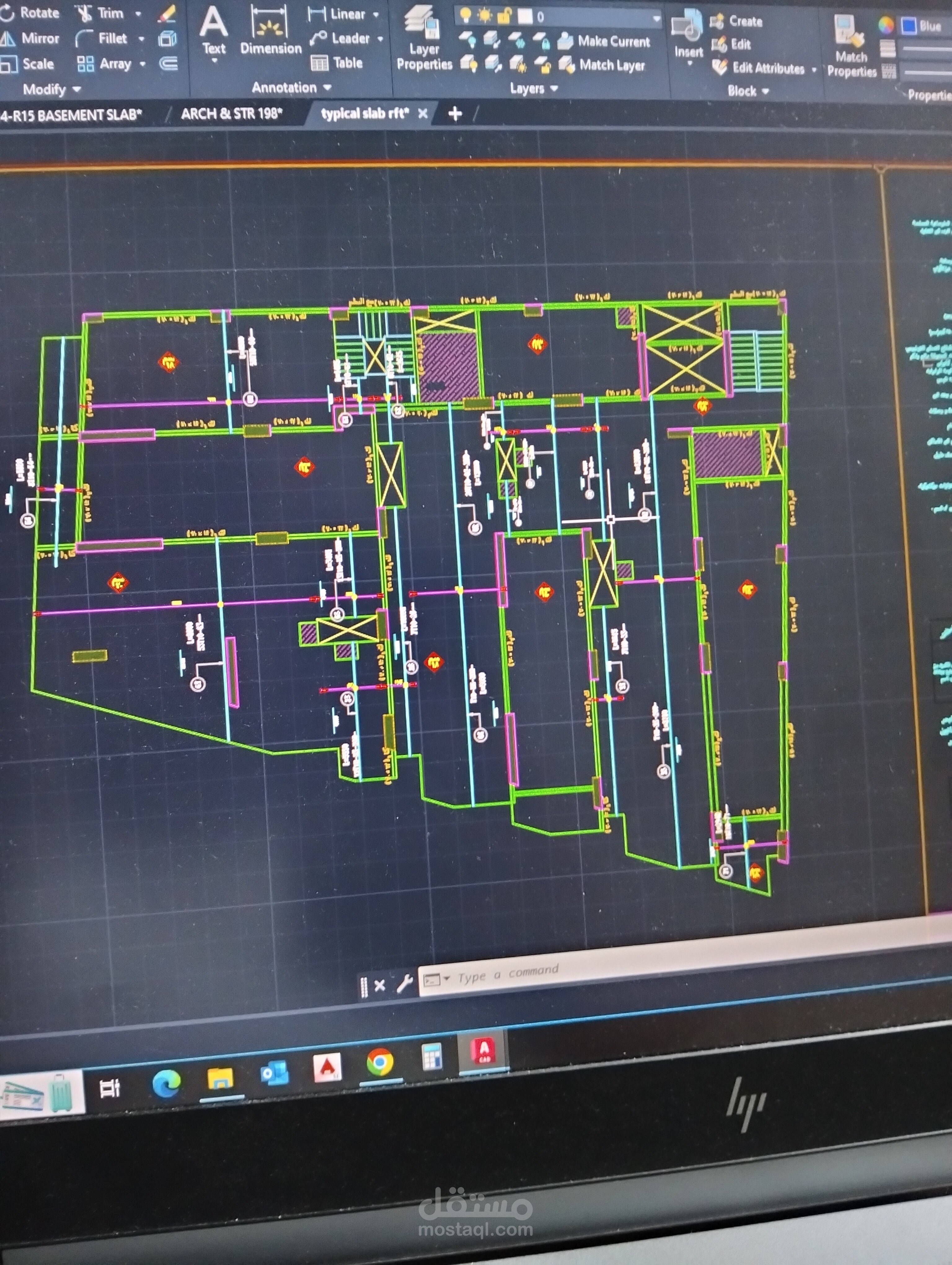Image resolution: width=952 pixels, height=1265 pixels.
Task: Click AutoCAD app in taskbar
Action: (x=484, y=1051)
